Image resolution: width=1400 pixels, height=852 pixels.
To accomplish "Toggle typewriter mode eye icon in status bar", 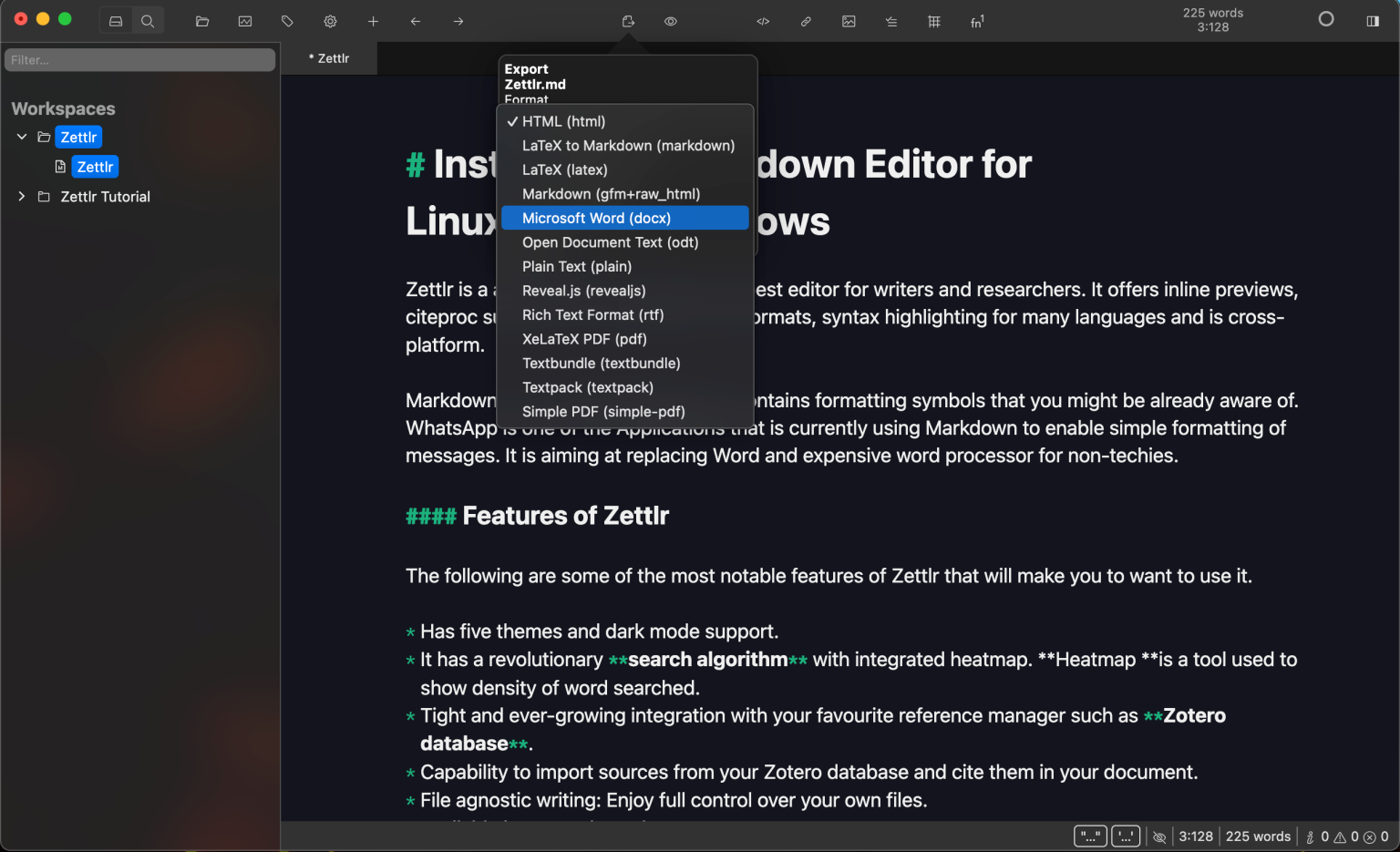I will click(x=1158, y=836).
